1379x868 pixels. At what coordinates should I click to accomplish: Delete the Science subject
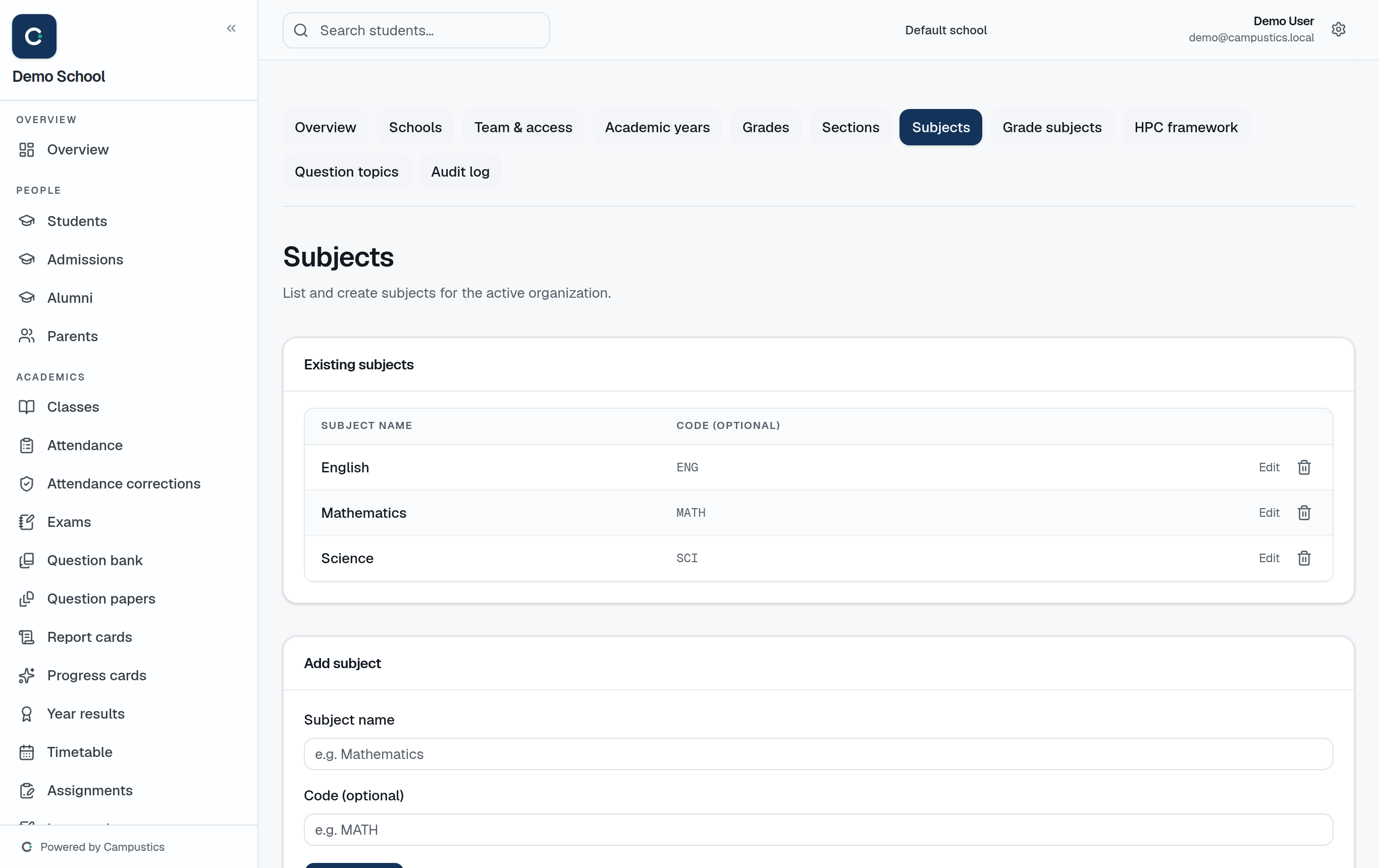[x=1304, y=558]
